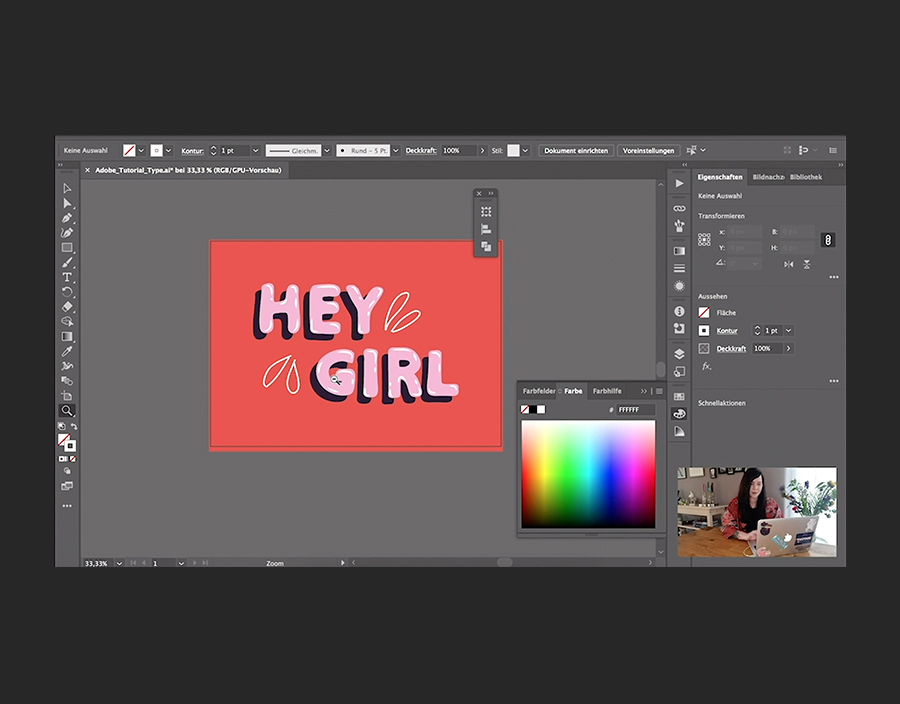The height and width of the screenshot is (704, 900).
Task: Toggle constrain width and height proportions link
Action: tap(827, 240)
